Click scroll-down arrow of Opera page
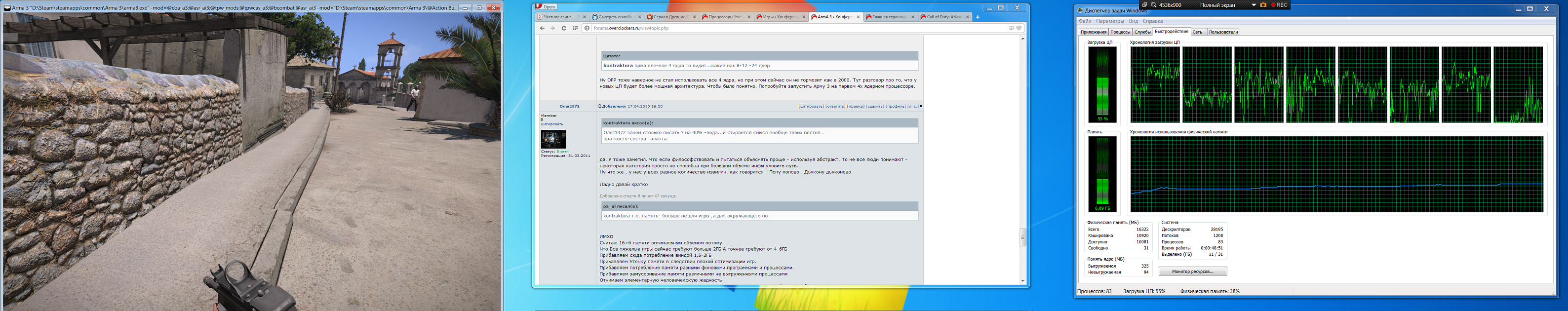Image resolution: width=1568 pixels, height=311 pixels. click(1022, 281)
